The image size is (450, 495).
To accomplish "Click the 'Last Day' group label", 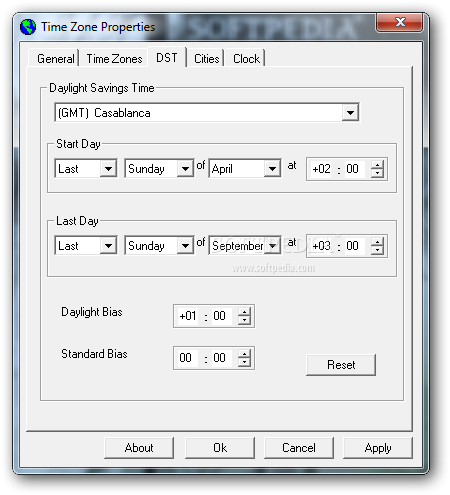I will tap(77, 221).
